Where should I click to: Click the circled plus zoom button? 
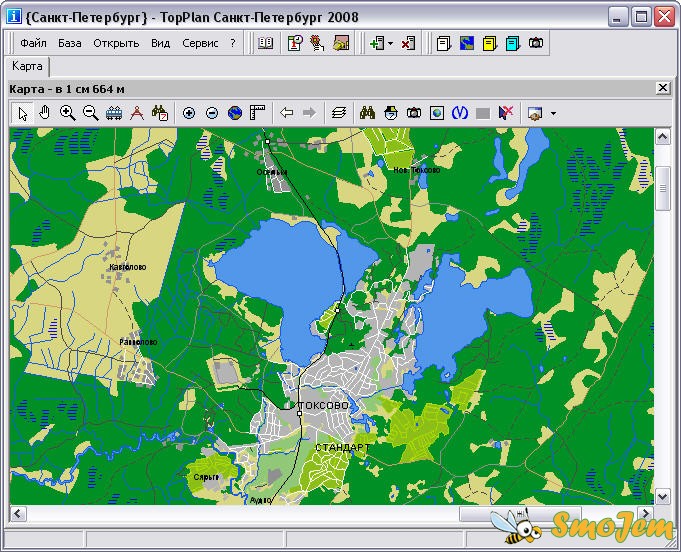pos(189,113)
